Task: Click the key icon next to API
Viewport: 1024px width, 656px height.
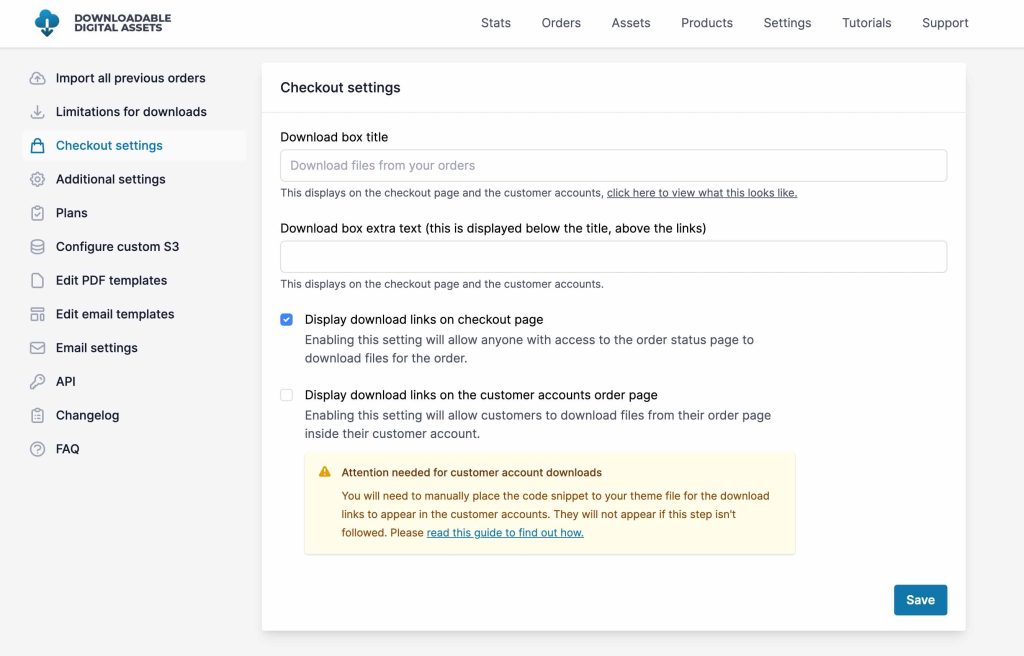Action: click(38, 382)
